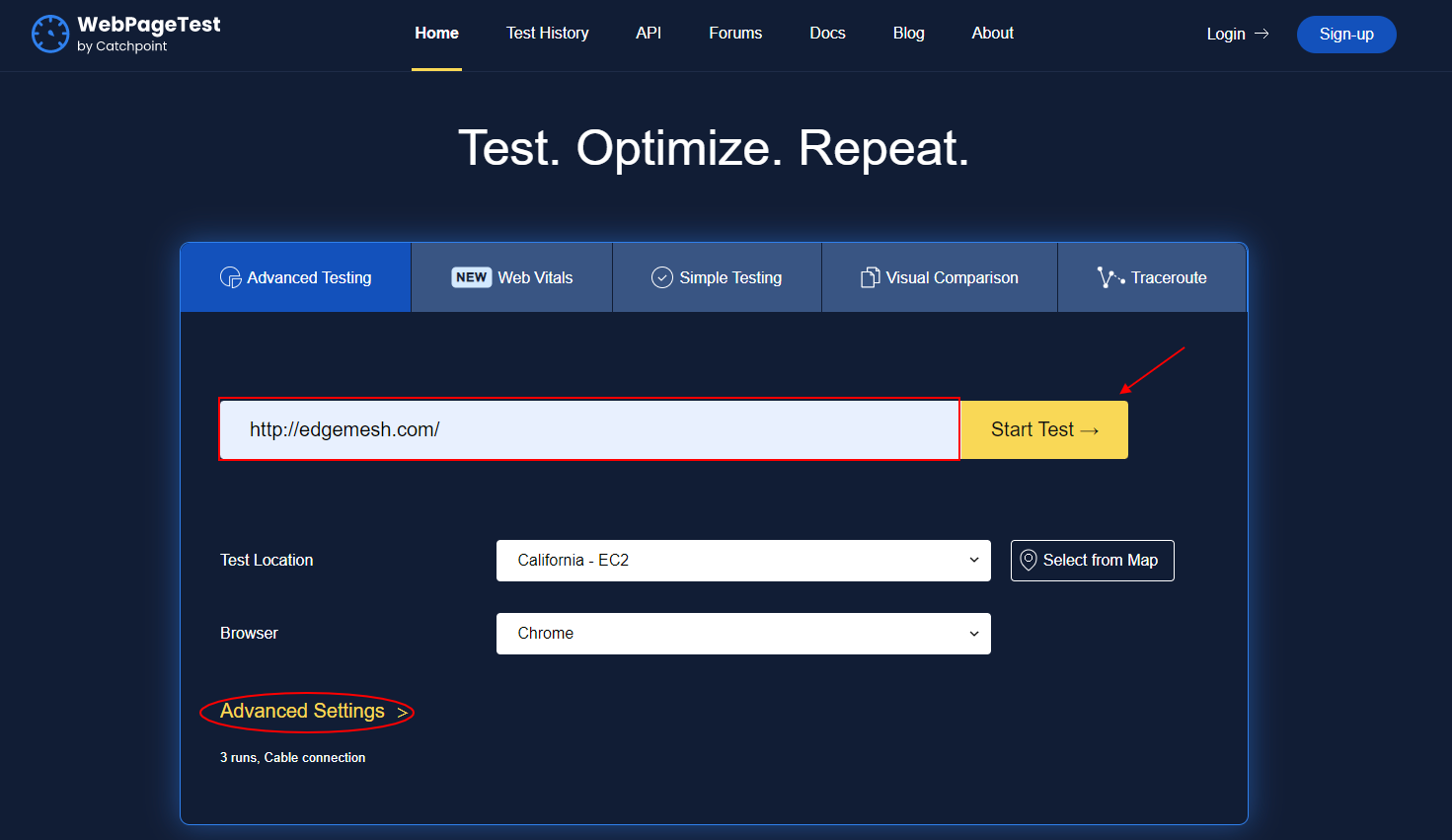The width and height of the screenshot is (1452, 840).
Task: Click the '3 runs, Cable connection' text
Action: click(292, 757)
